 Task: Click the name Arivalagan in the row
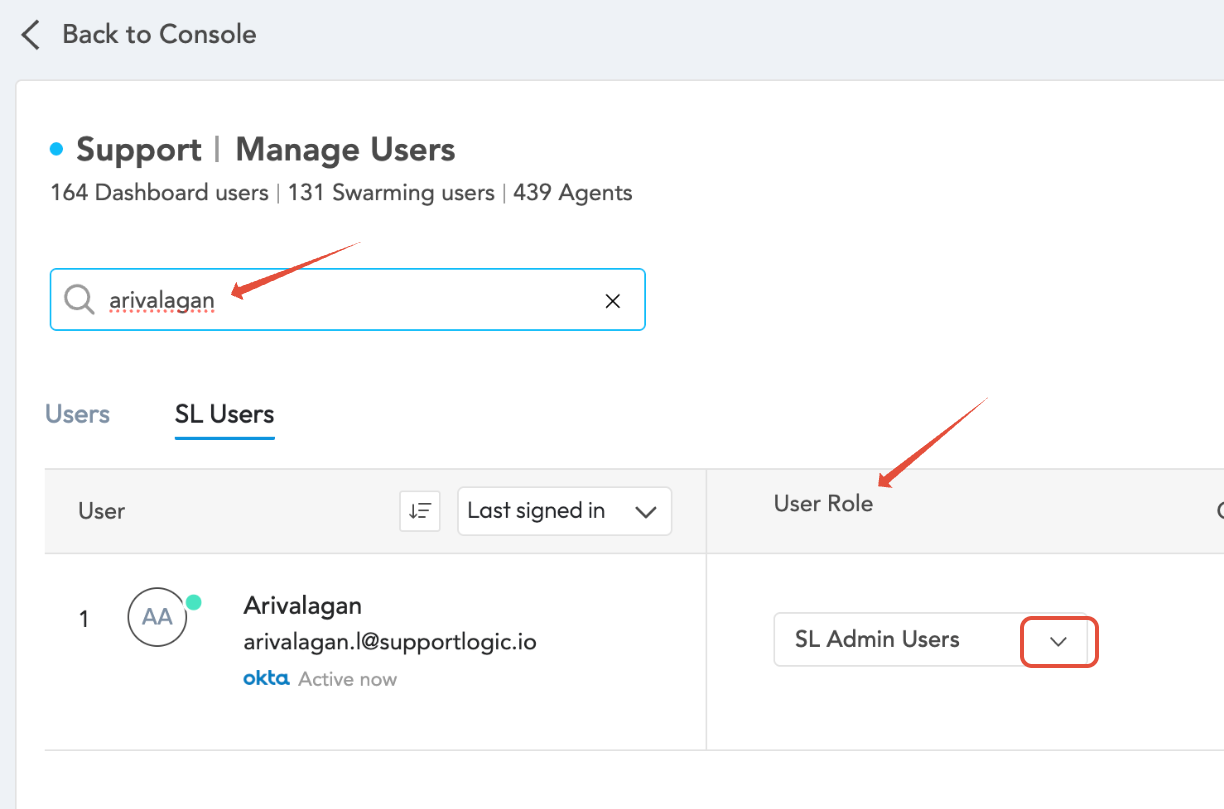303,605
